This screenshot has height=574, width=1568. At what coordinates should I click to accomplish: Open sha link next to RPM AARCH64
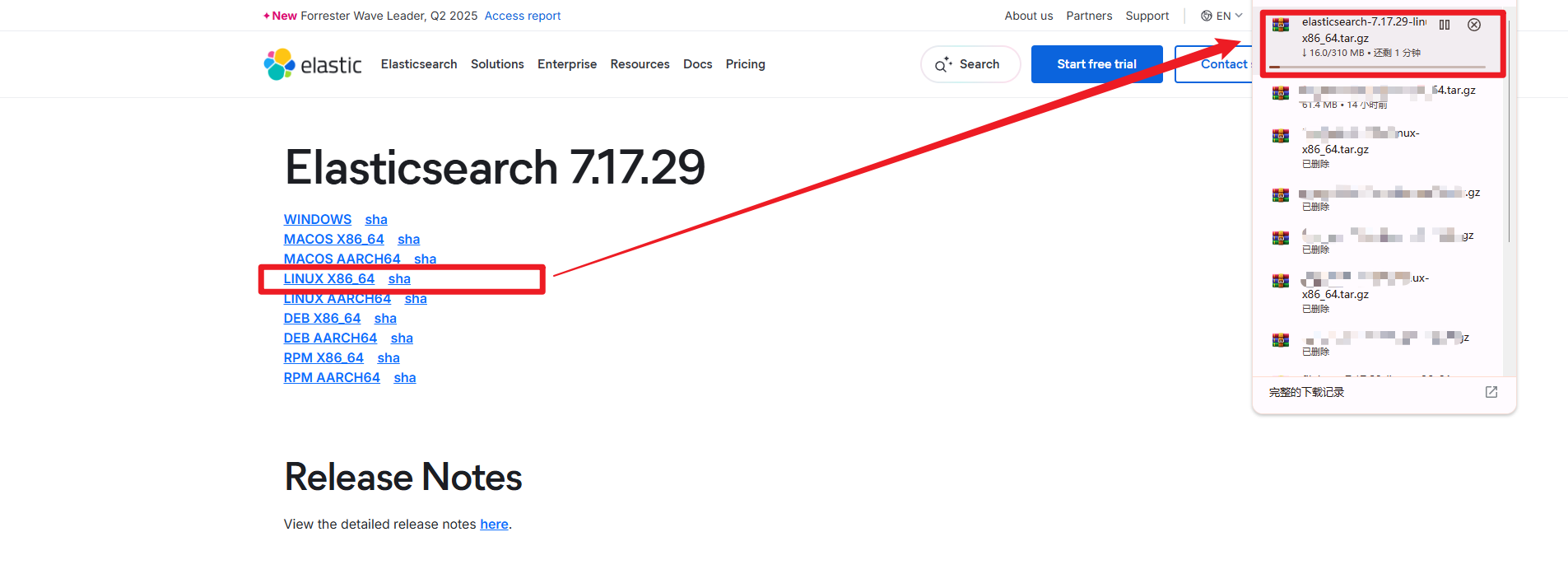[x=405, y=377]
